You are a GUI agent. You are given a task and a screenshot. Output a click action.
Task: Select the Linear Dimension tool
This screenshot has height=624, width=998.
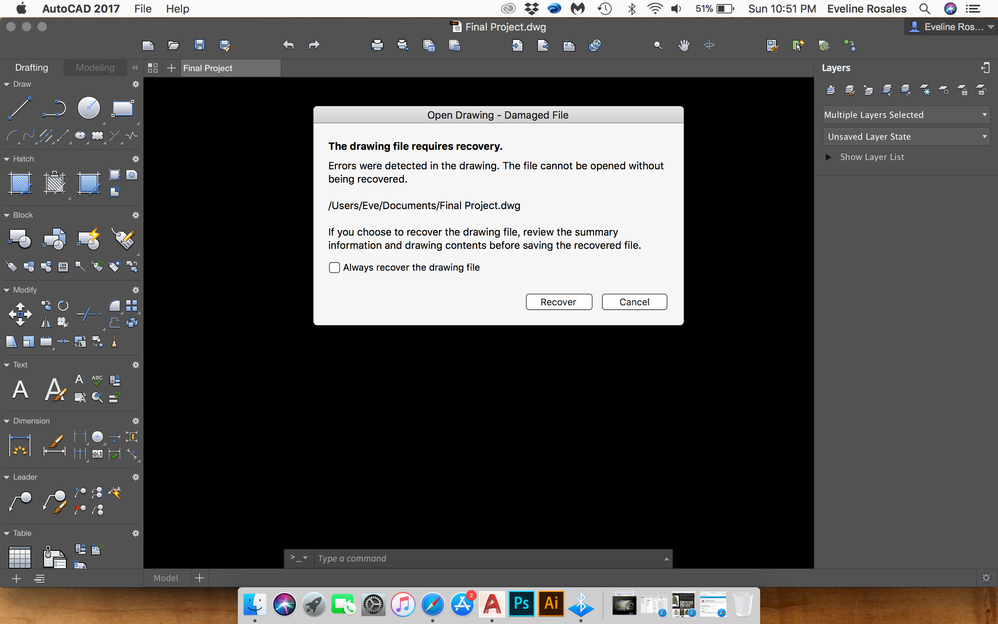click(20, 445)
